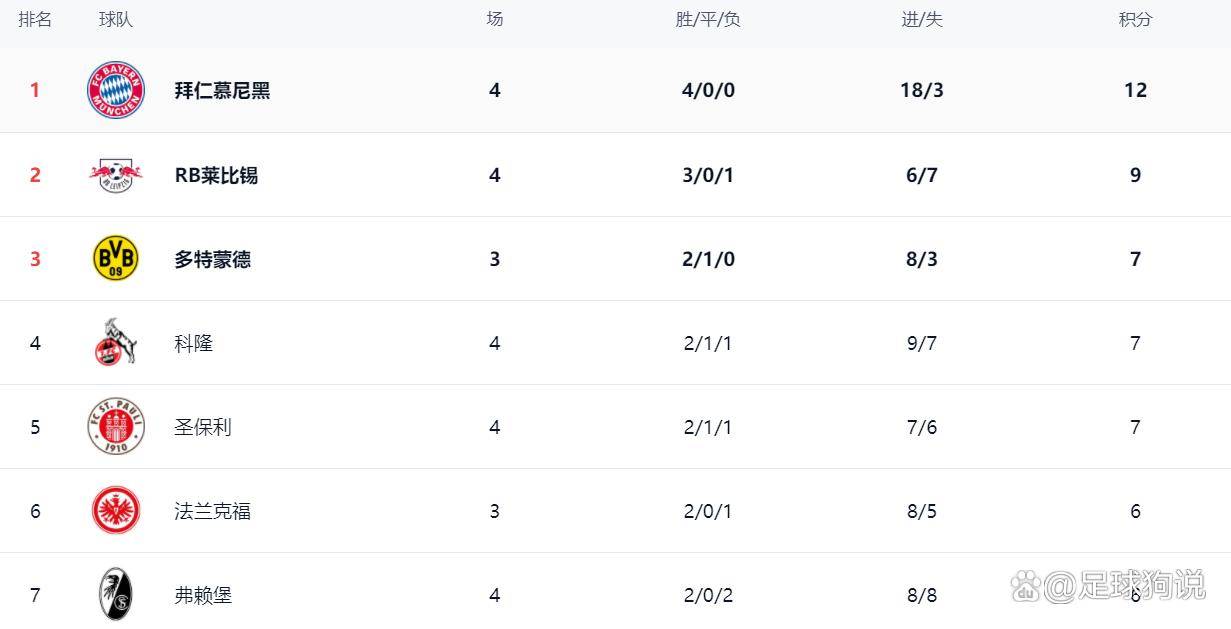This screenshot has width=1231, height=629.
Task: Click the FC Köln goat crest
Action: (x=116, y=343)
